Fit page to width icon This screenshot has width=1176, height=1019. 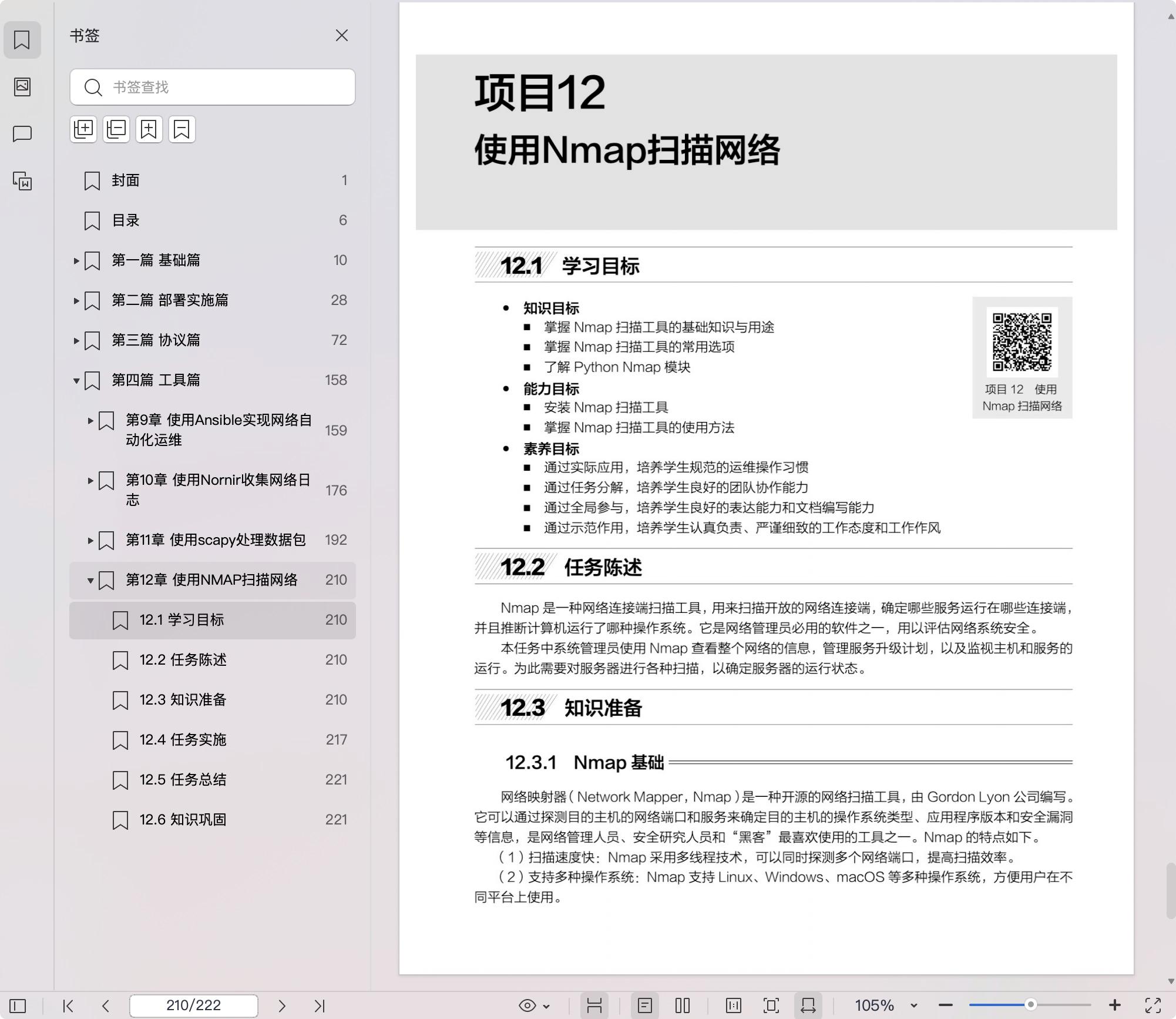(808, 1005)
